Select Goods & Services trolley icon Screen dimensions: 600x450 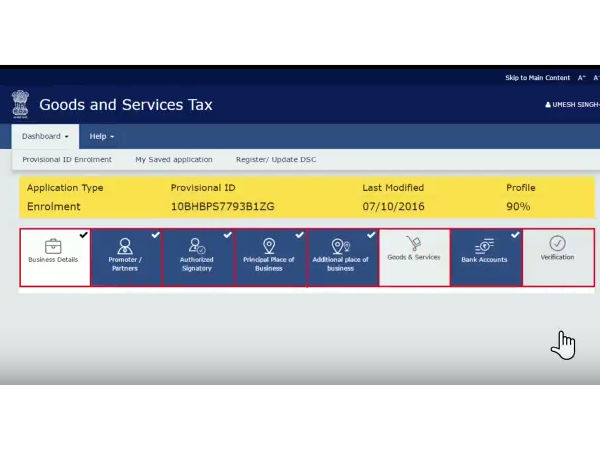click(413, 243)
